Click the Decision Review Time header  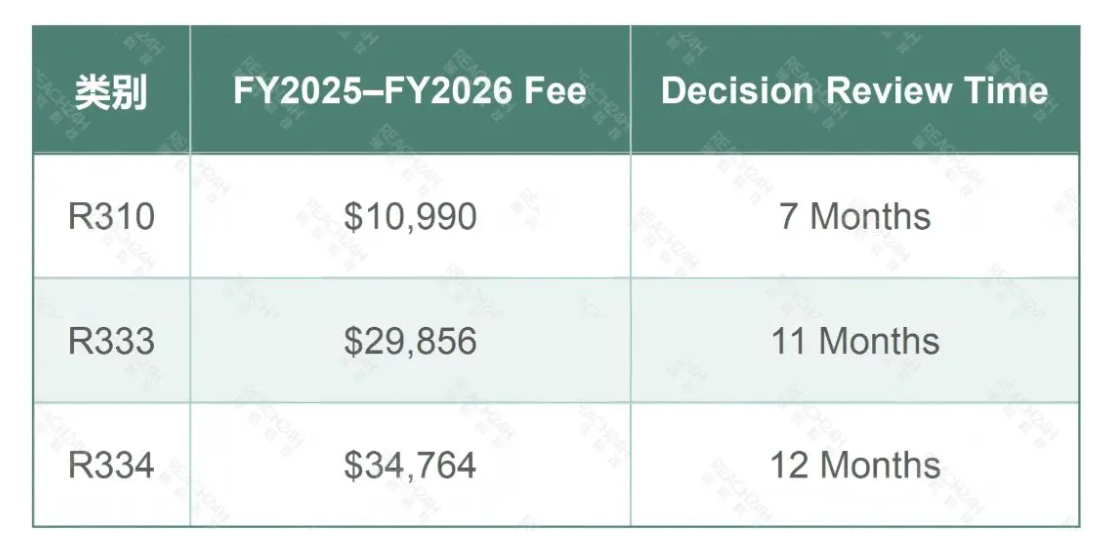[855, 90]
